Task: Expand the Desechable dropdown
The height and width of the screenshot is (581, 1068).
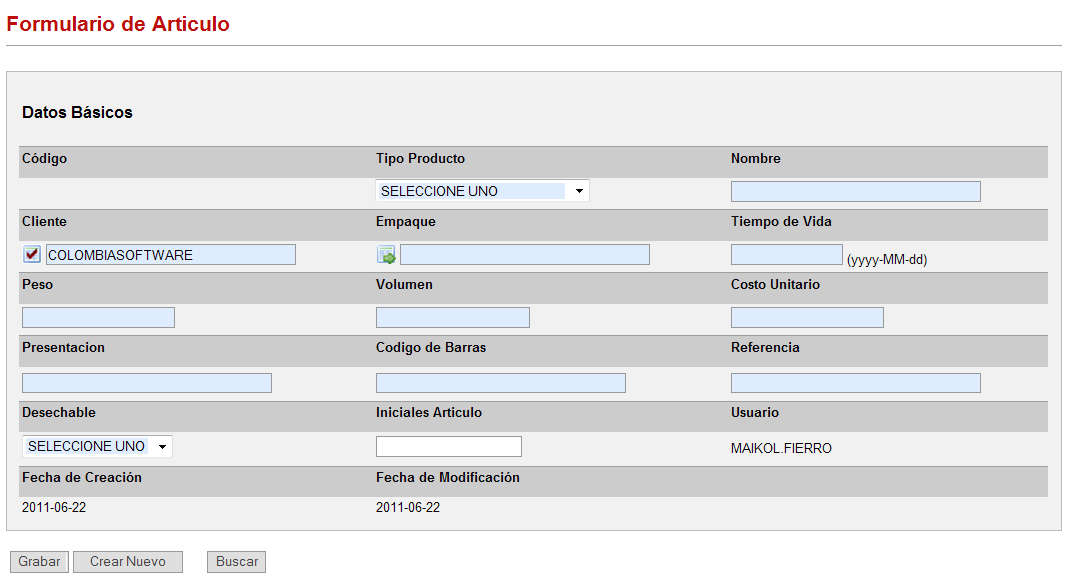Action: 97,446
